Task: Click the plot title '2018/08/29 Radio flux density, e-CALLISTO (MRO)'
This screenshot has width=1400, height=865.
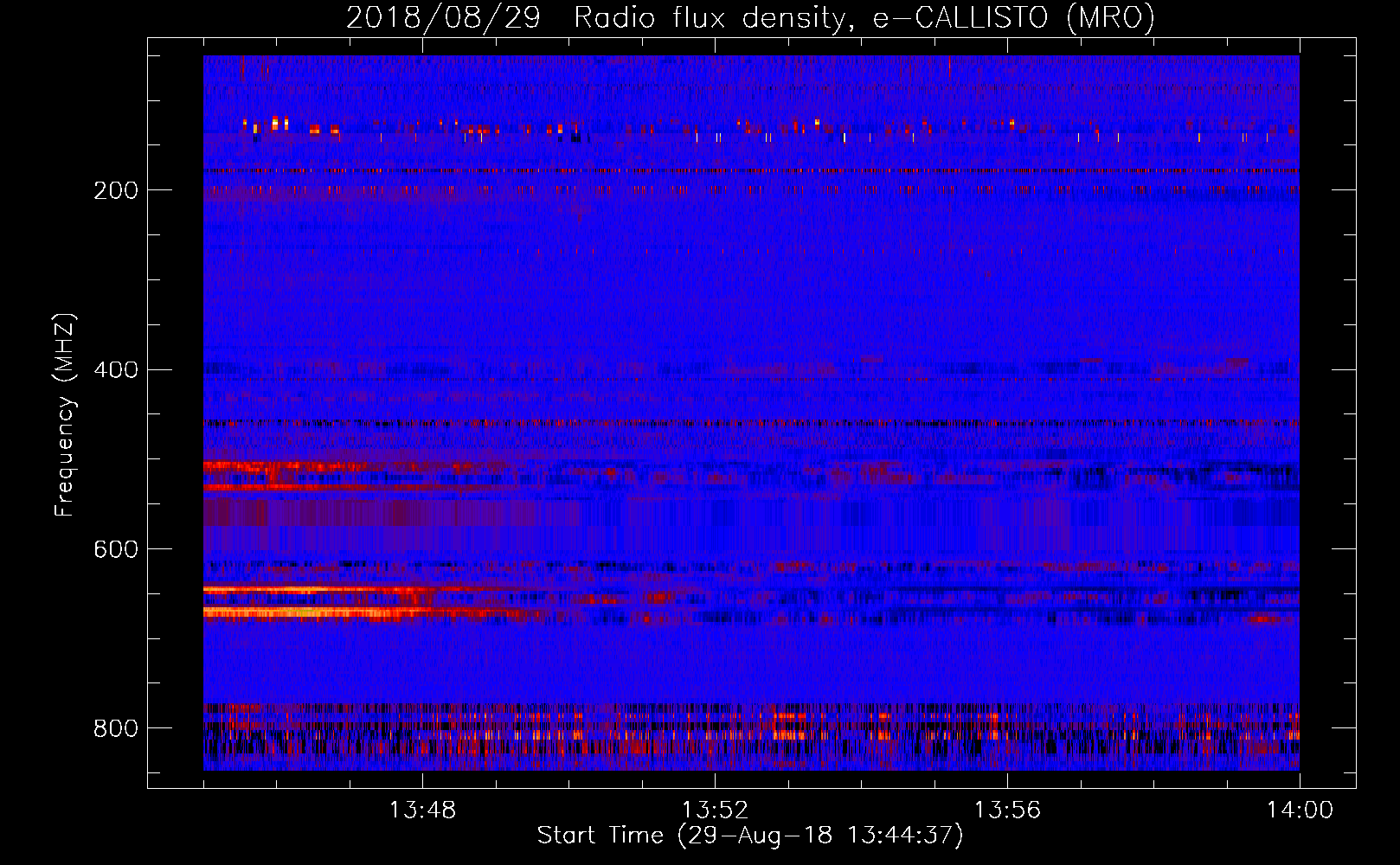Action: (750, 17)
